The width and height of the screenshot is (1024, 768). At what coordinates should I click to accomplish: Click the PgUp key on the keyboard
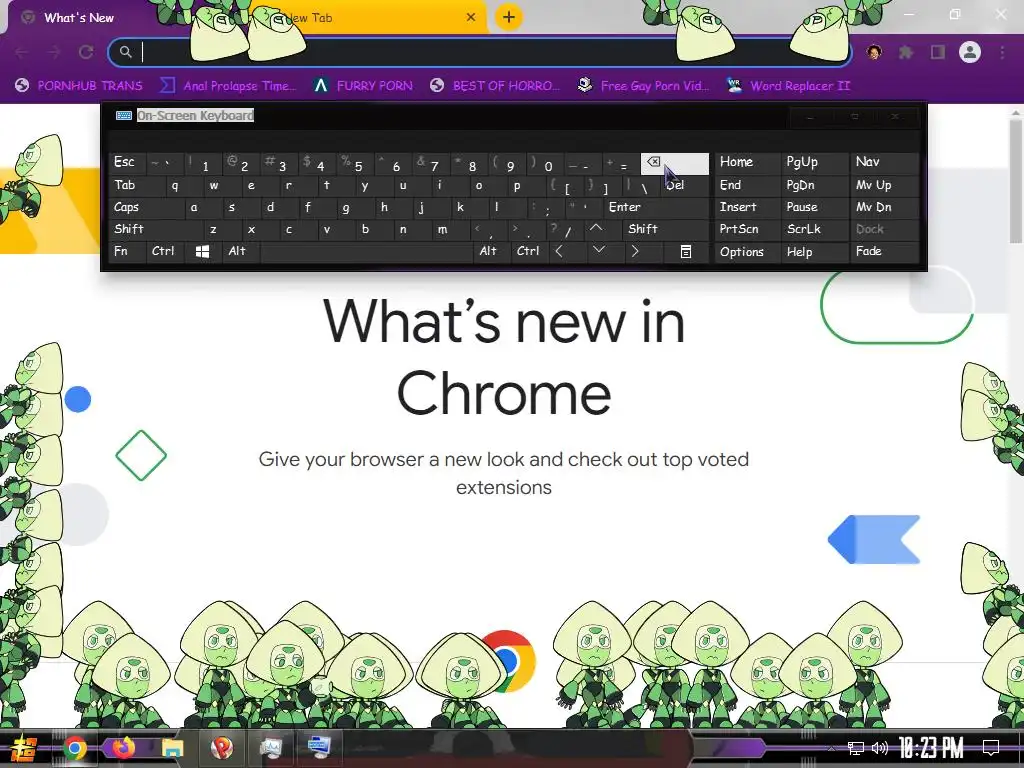click(x=814, y=163)
